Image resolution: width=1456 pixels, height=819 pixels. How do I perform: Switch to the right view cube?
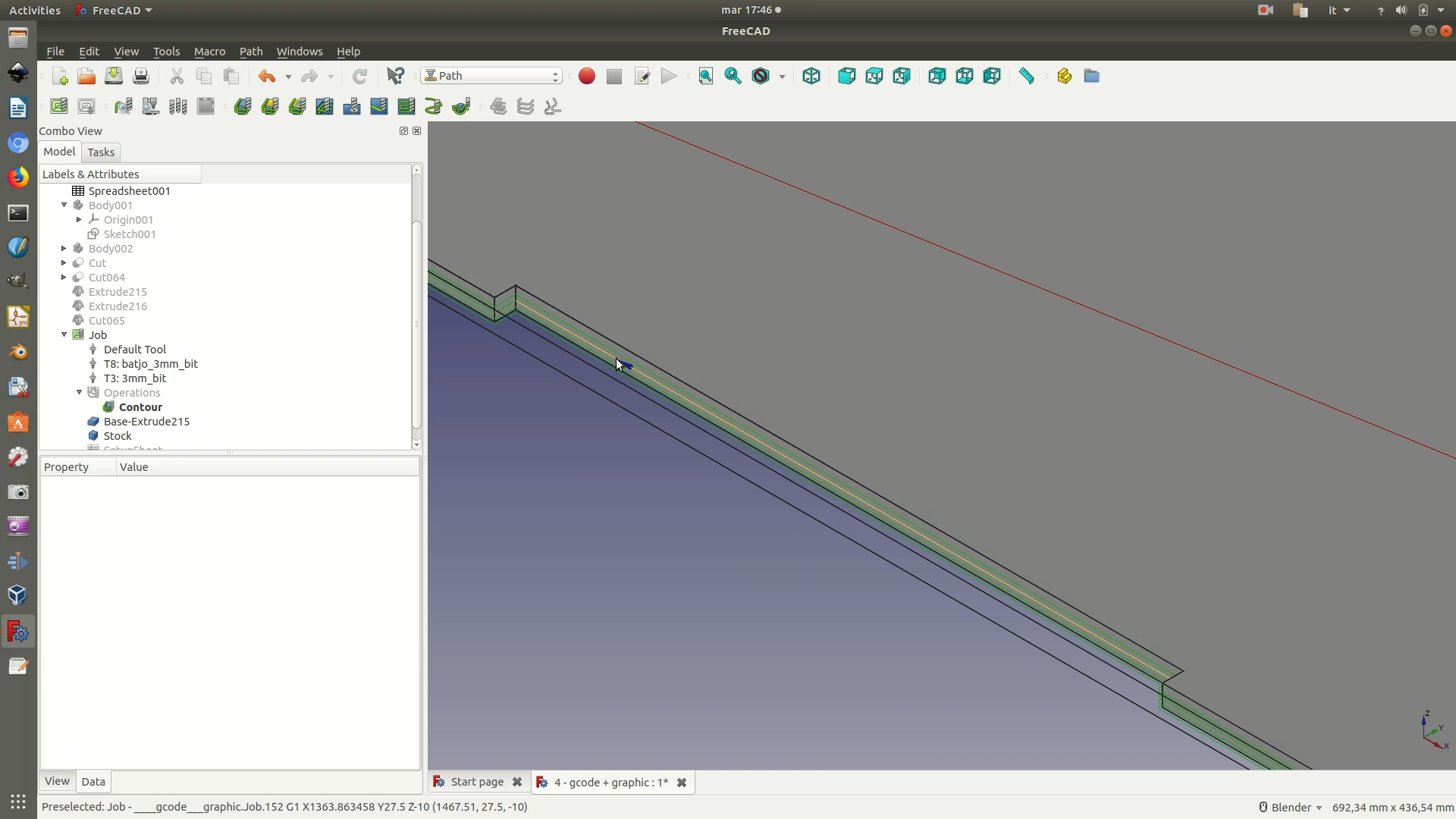(x=902, y=76)
